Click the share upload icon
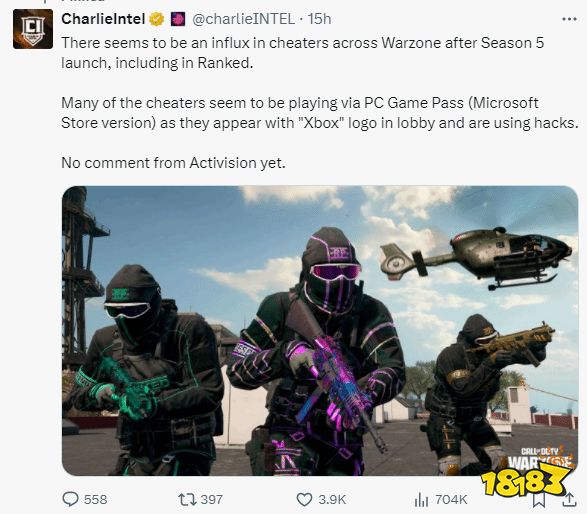Image resolution: width=587 pixels, height=514 pixels. tap(569, 500)
